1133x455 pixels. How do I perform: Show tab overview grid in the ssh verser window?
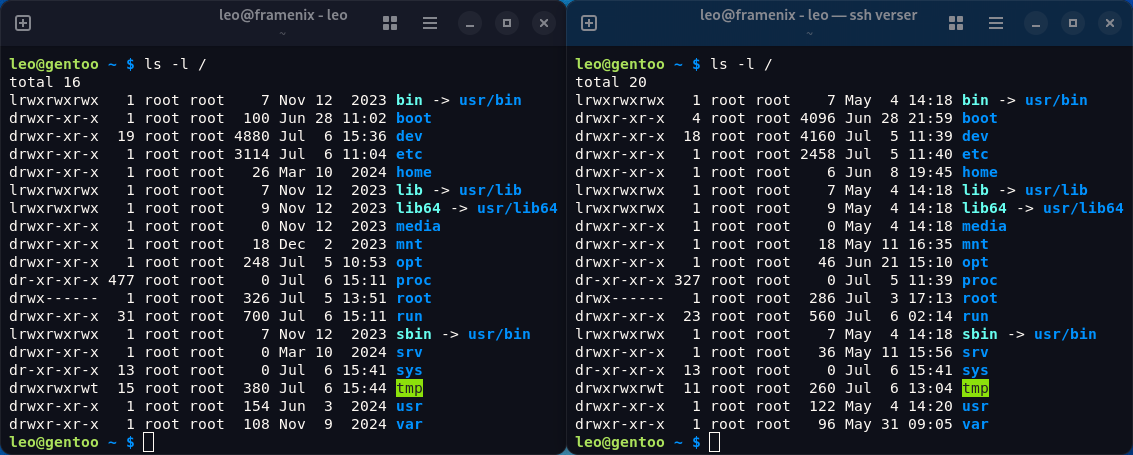[x=956, y=23]
